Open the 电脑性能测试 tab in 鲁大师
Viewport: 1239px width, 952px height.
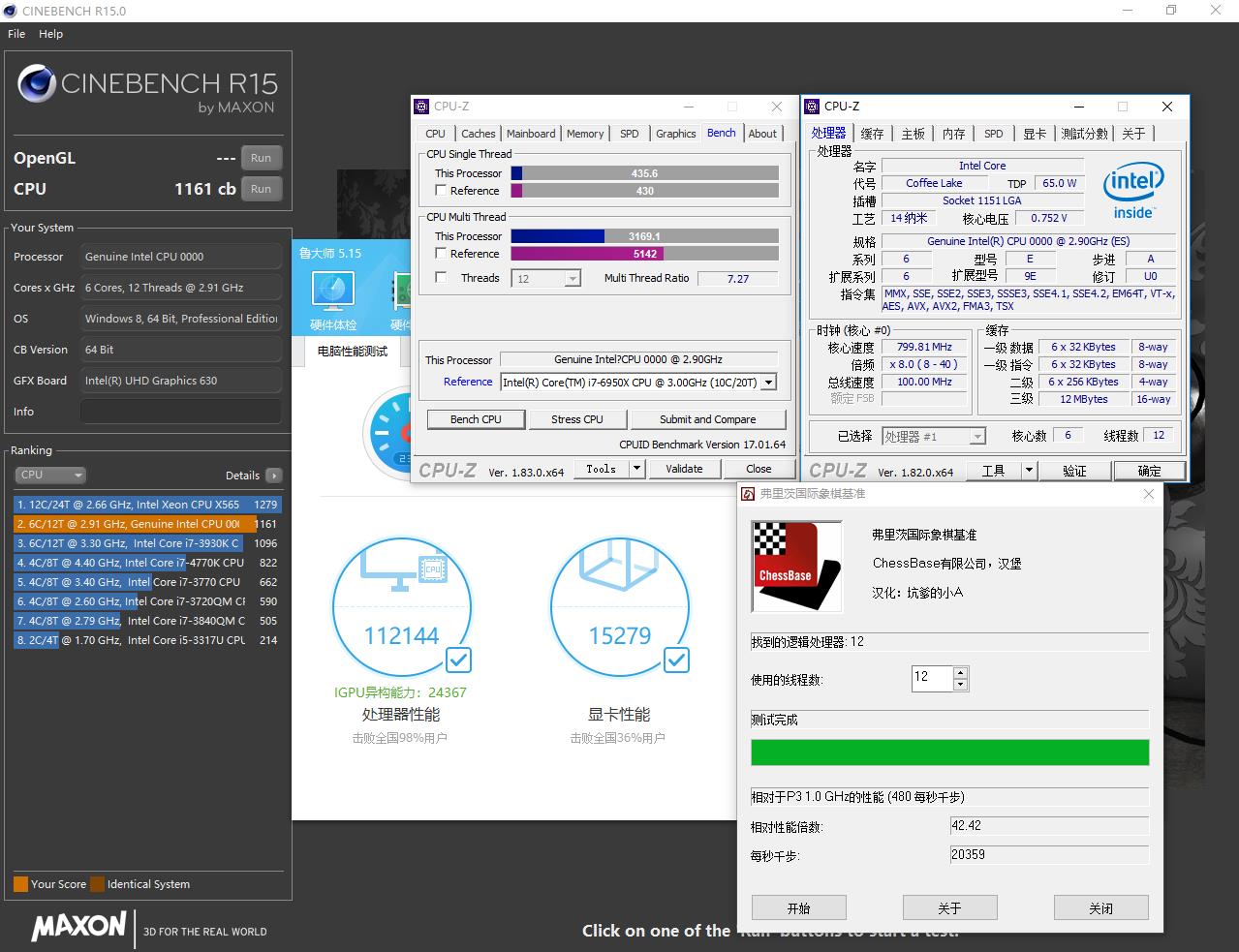click(x=353, y=351)
